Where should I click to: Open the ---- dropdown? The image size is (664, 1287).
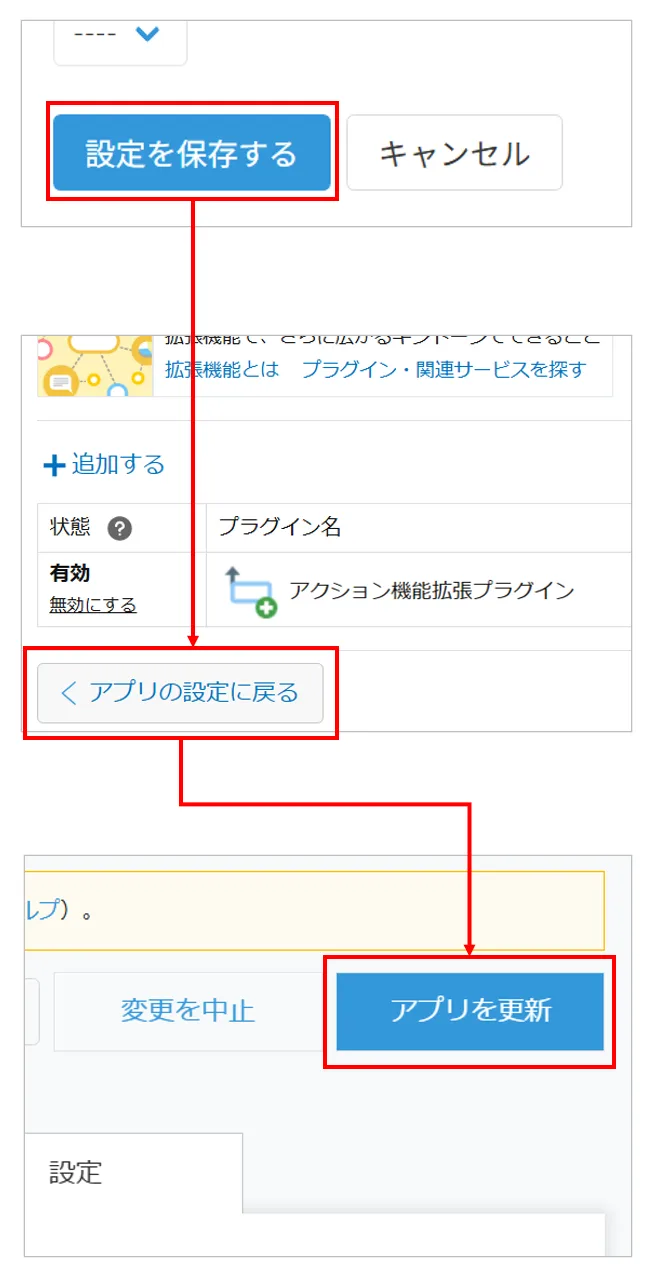(120, 39)
